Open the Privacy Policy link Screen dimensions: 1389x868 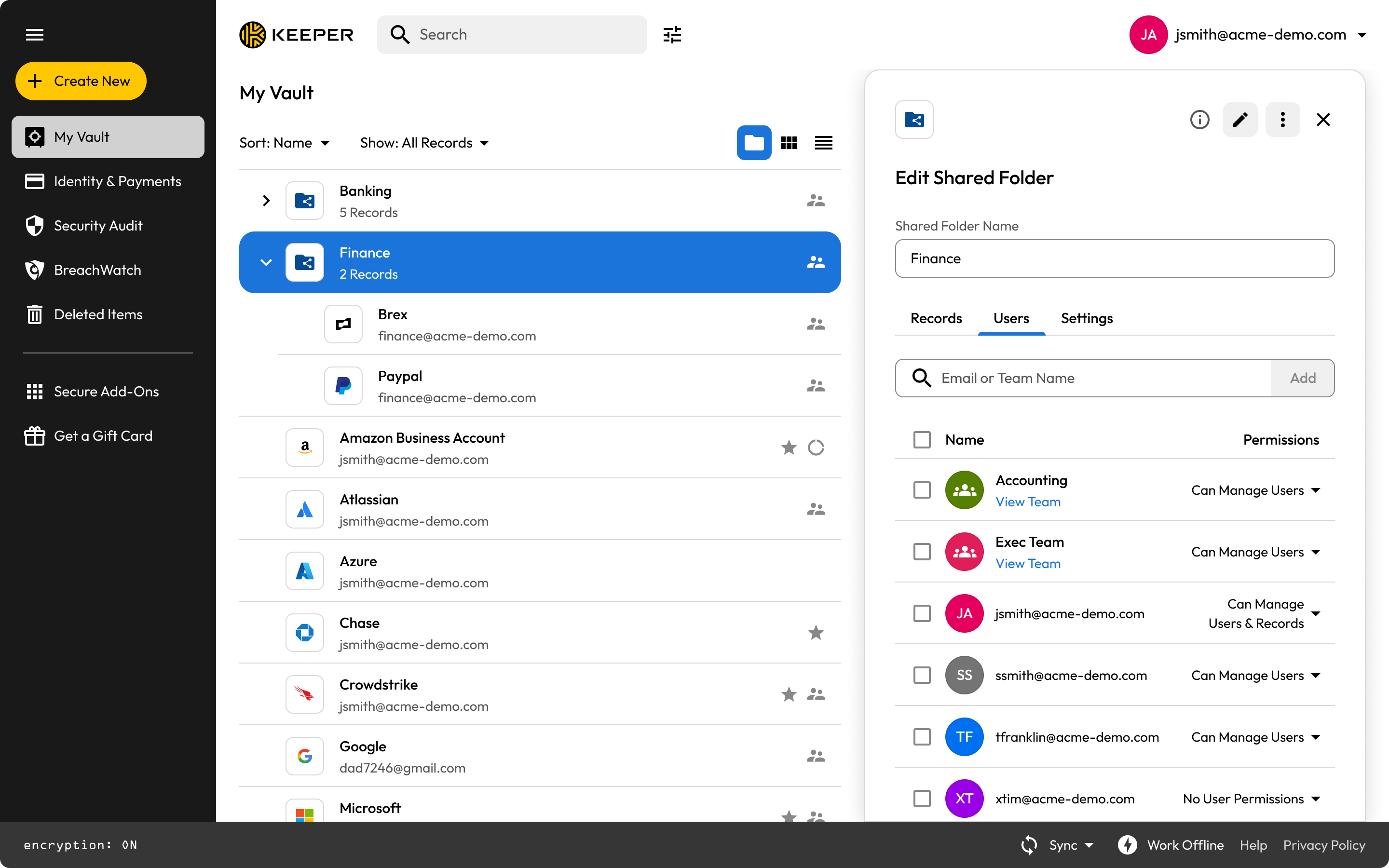point(1323,845)
